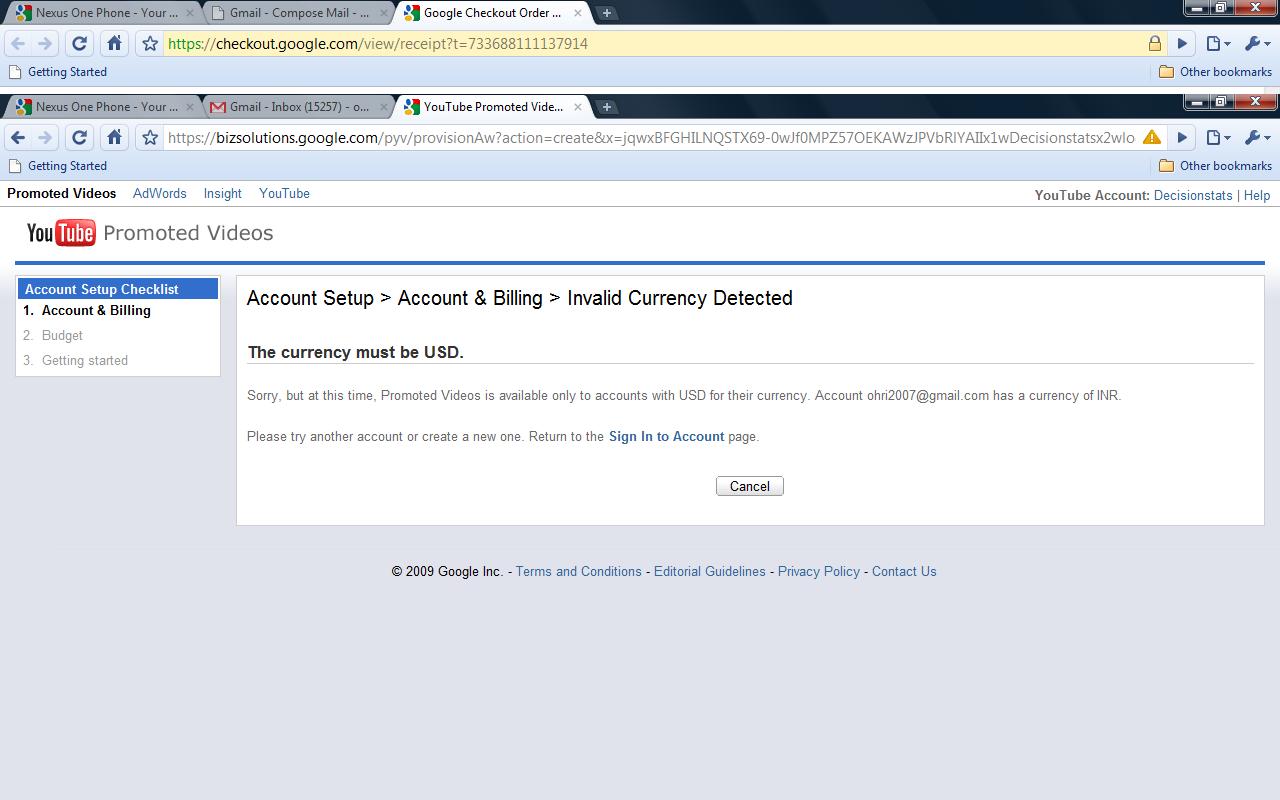Click the YouTube Promoted Videos logo

[x=150, y=233]
